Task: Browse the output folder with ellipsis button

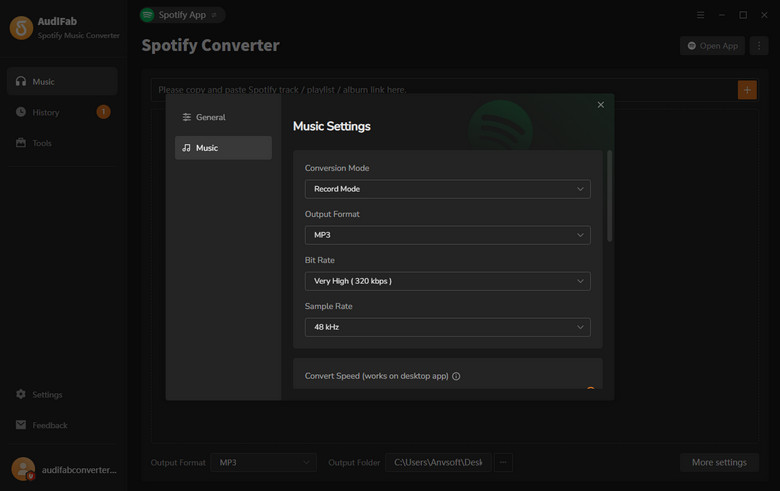Action: point(503,463)
